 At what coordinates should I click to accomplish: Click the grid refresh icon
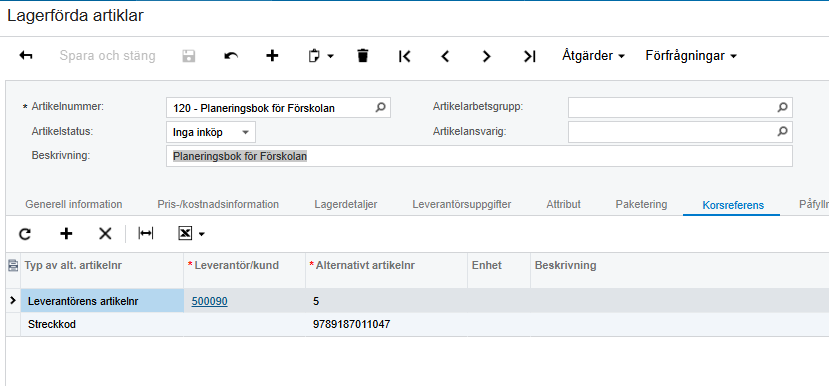click(x=24, y=234)
